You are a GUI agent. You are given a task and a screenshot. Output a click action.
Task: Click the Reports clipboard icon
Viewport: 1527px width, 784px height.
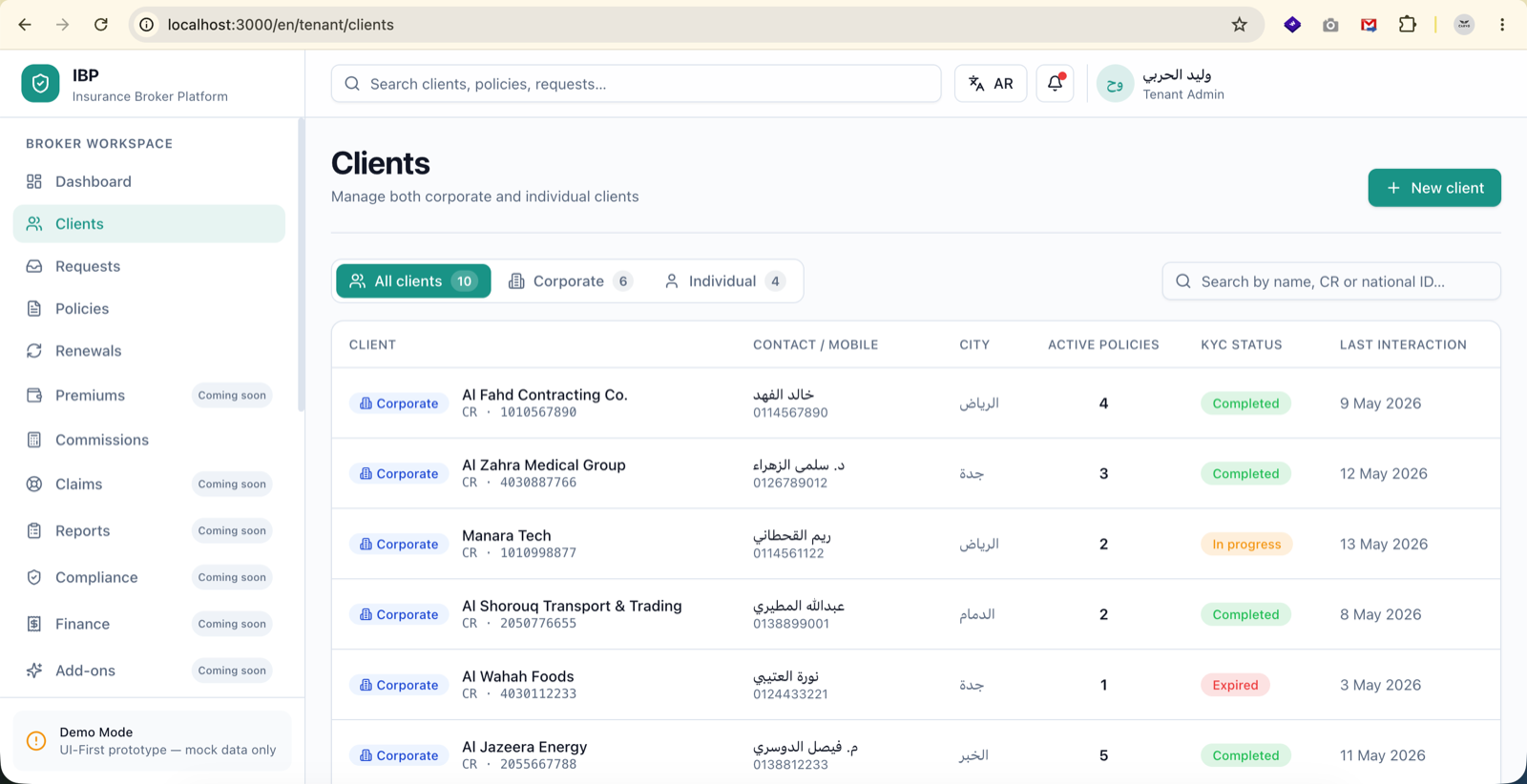[x=34, y=531]
